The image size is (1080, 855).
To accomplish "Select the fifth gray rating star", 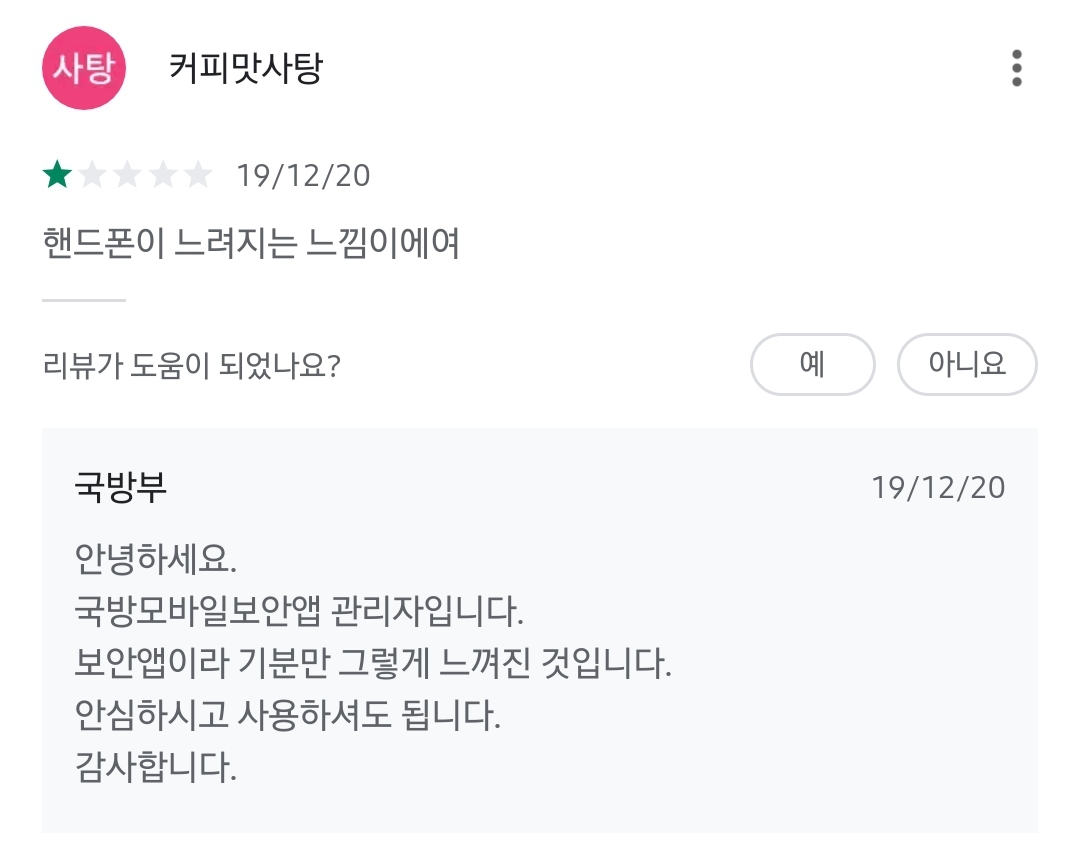I will pyautogui.click(x=198, y=174).
